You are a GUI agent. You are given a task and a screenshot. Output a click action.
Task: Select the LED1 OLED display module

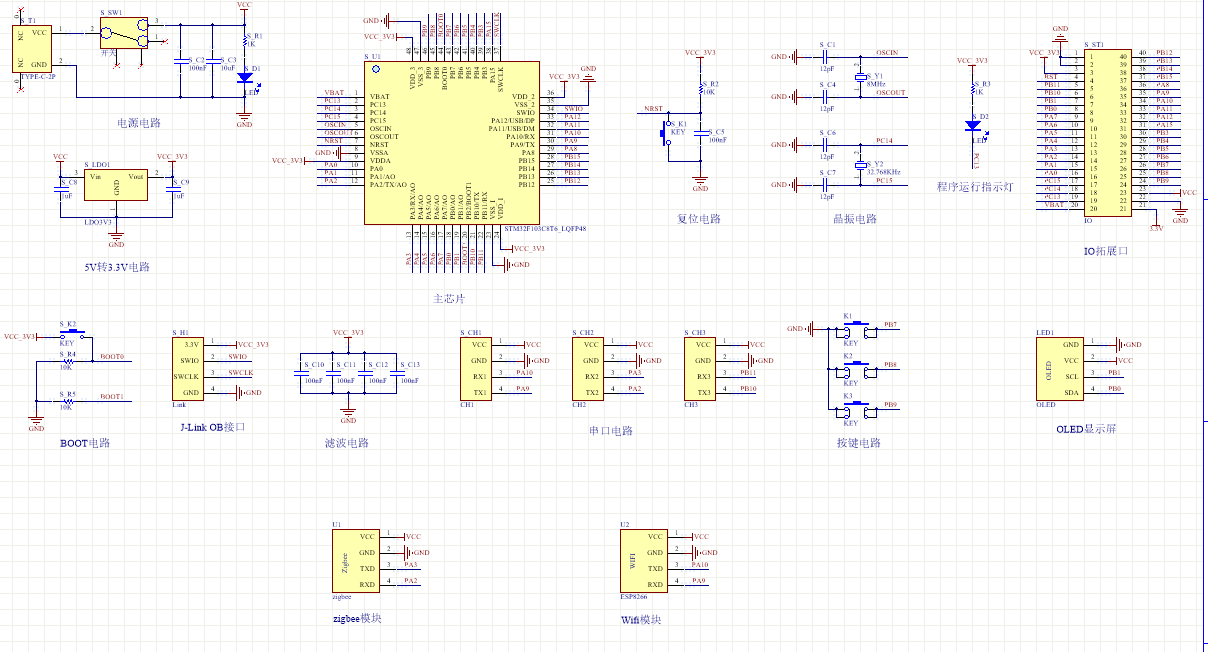click(1060, 368)
